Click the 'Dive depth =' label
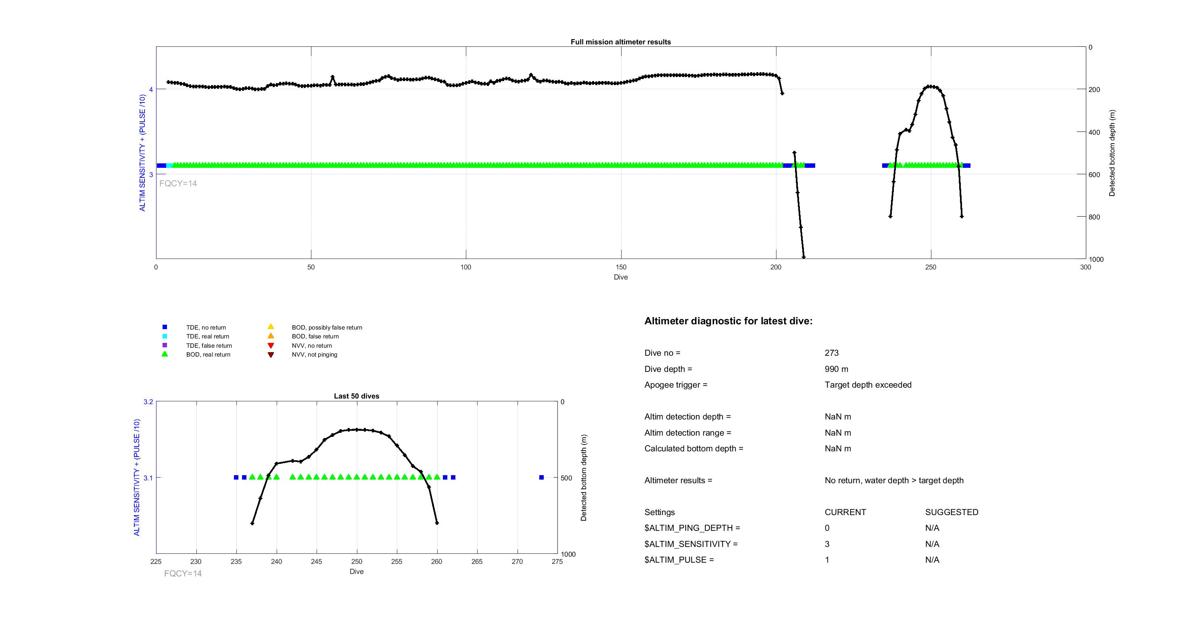This screenshot has height=622, width=1200. (x=669, y=369)
